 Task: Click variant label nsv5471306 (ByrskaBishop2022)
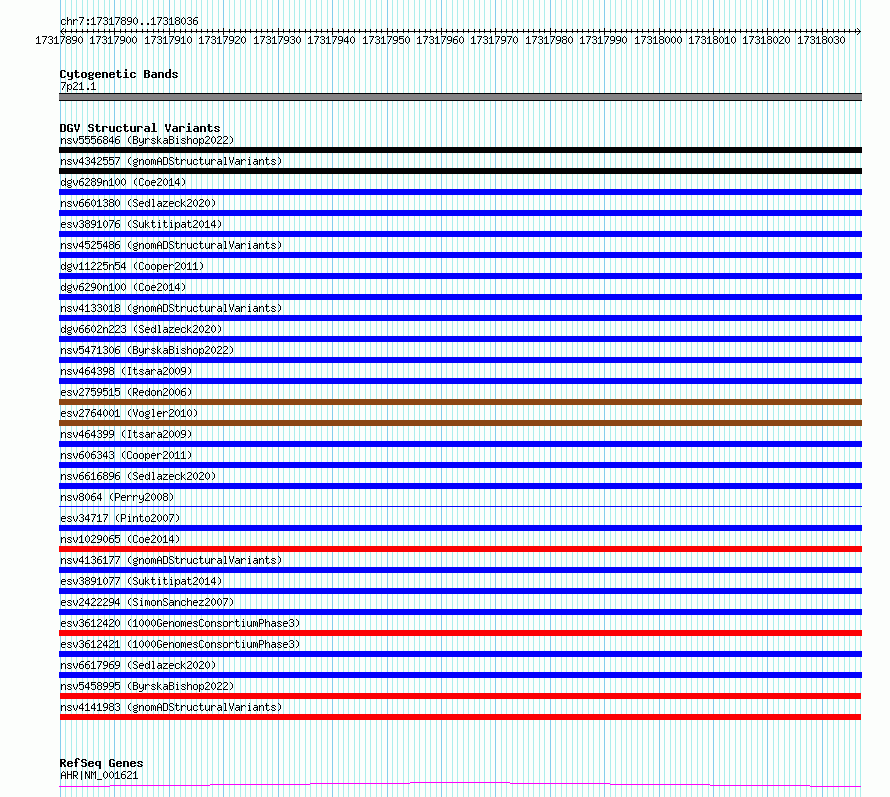pos(147,350)
